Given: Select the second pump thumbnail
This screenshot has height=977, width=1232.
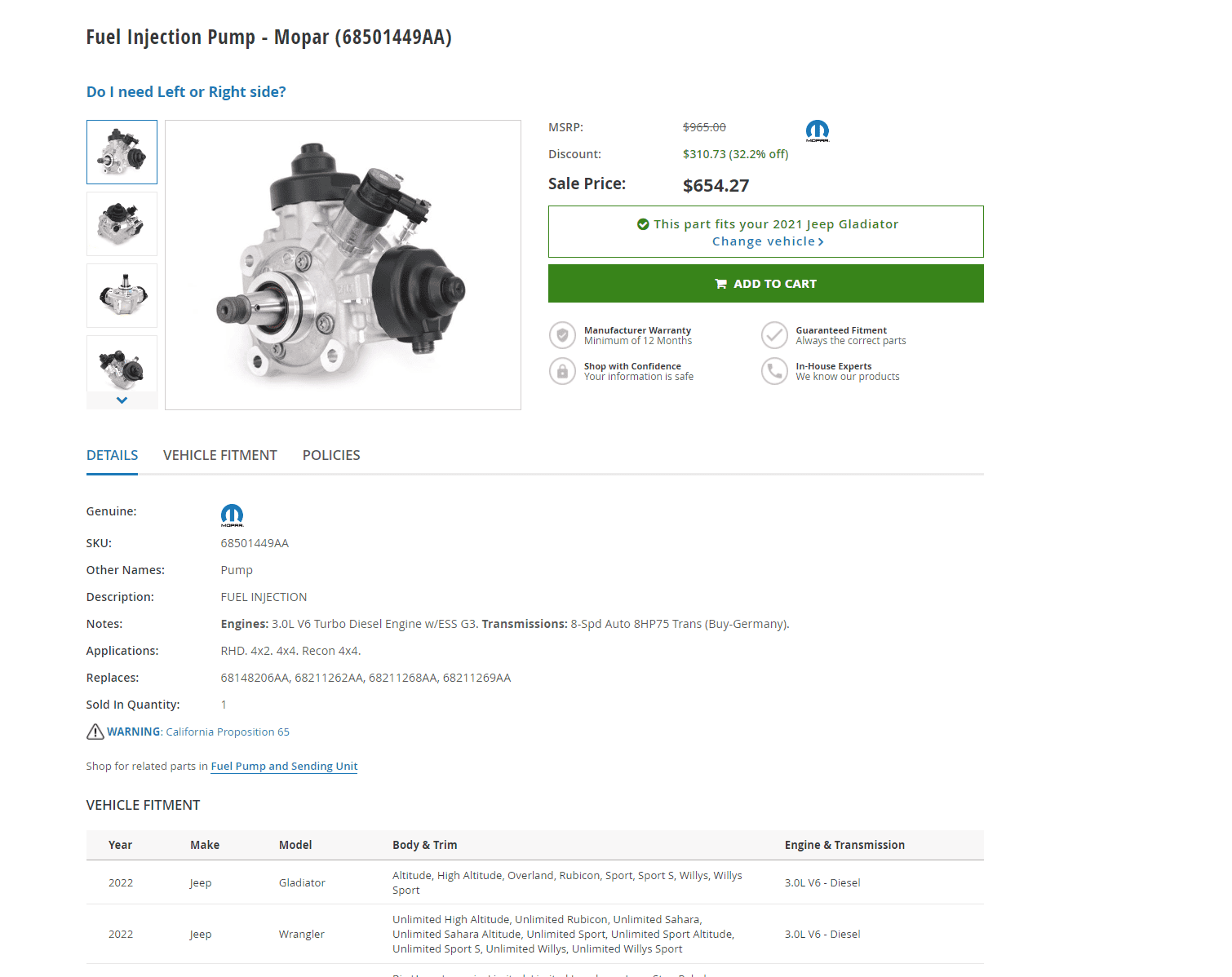Looking at the screenshot, I should [122, 223].
